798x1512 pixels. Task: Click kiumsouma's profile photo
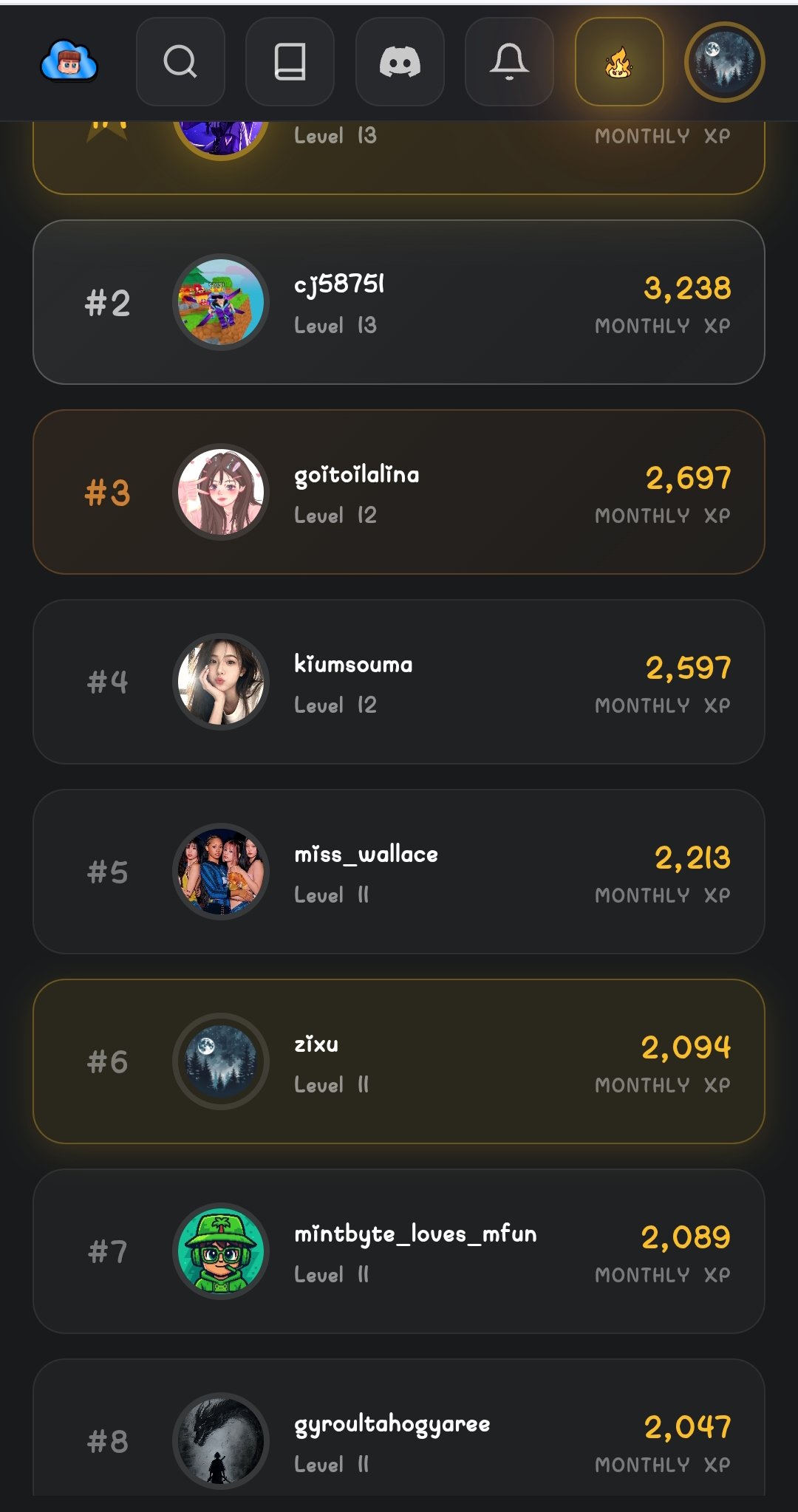[221, 682]
